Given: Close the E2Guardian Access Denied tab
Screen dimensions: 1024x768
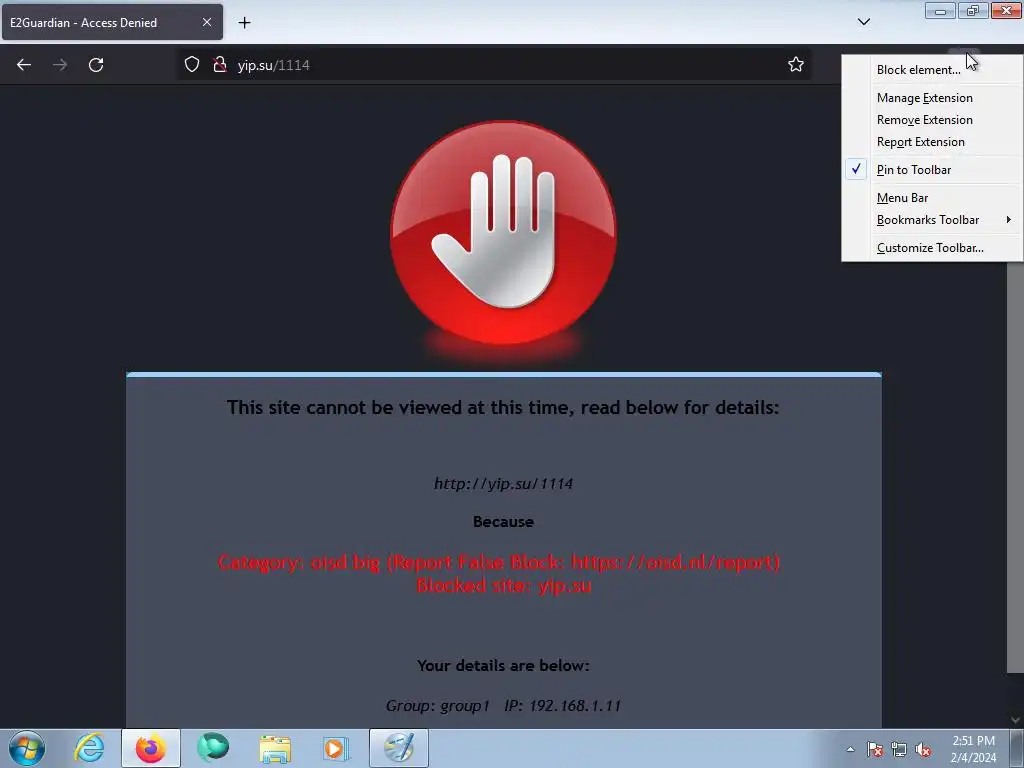Looking at the screenshot, I should click(x=207, y=22).
